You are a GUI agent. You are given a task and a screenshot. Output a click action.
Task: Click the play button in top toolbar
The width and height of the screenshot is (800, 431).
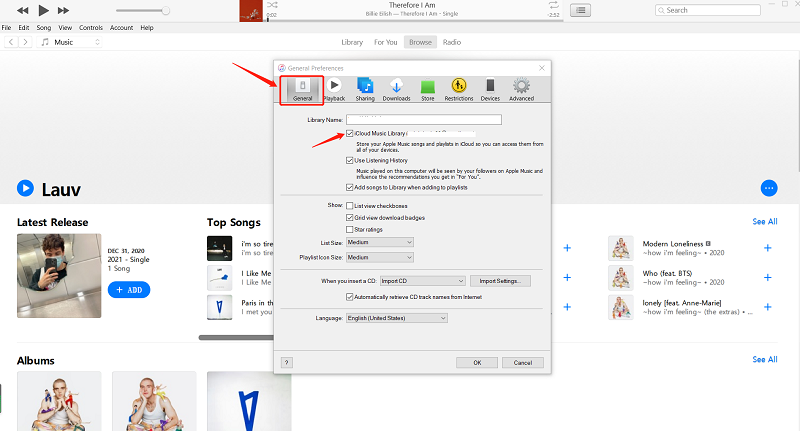pyautogui.click(x=43, y=10)
